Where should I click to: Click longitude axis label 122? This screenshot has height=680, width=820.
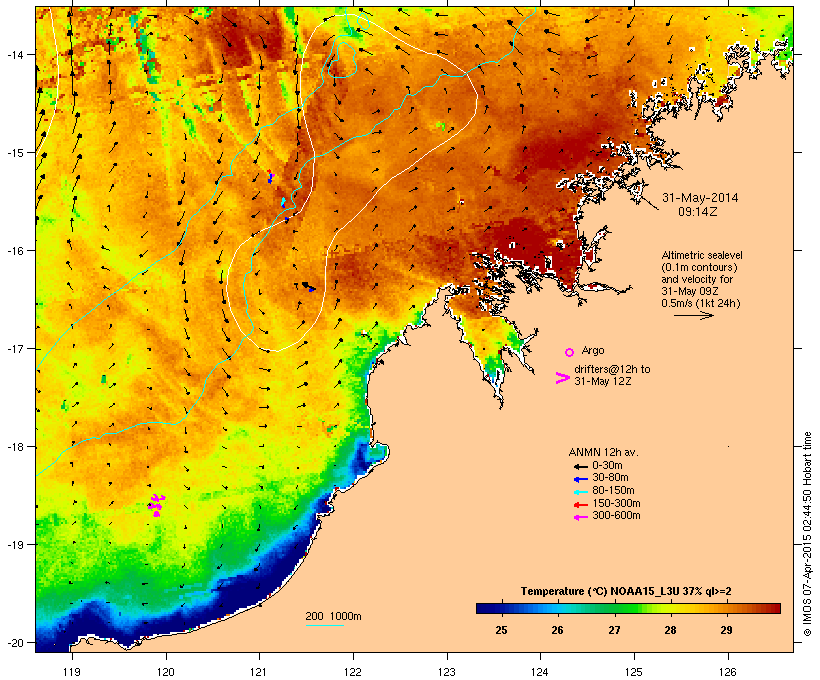click(x=353, y=672)
